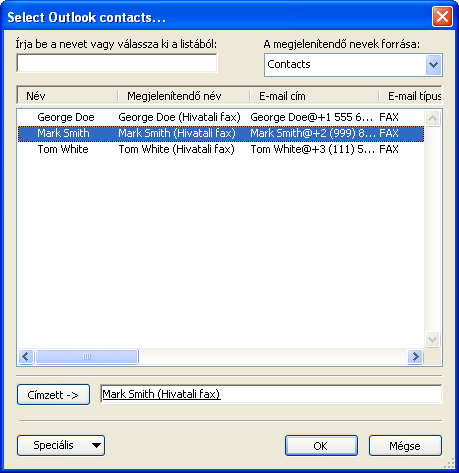Viewport: 459px width, 473px height.
Task: Click the horizontal scrollbar right arrow
Action: (415, 357)
